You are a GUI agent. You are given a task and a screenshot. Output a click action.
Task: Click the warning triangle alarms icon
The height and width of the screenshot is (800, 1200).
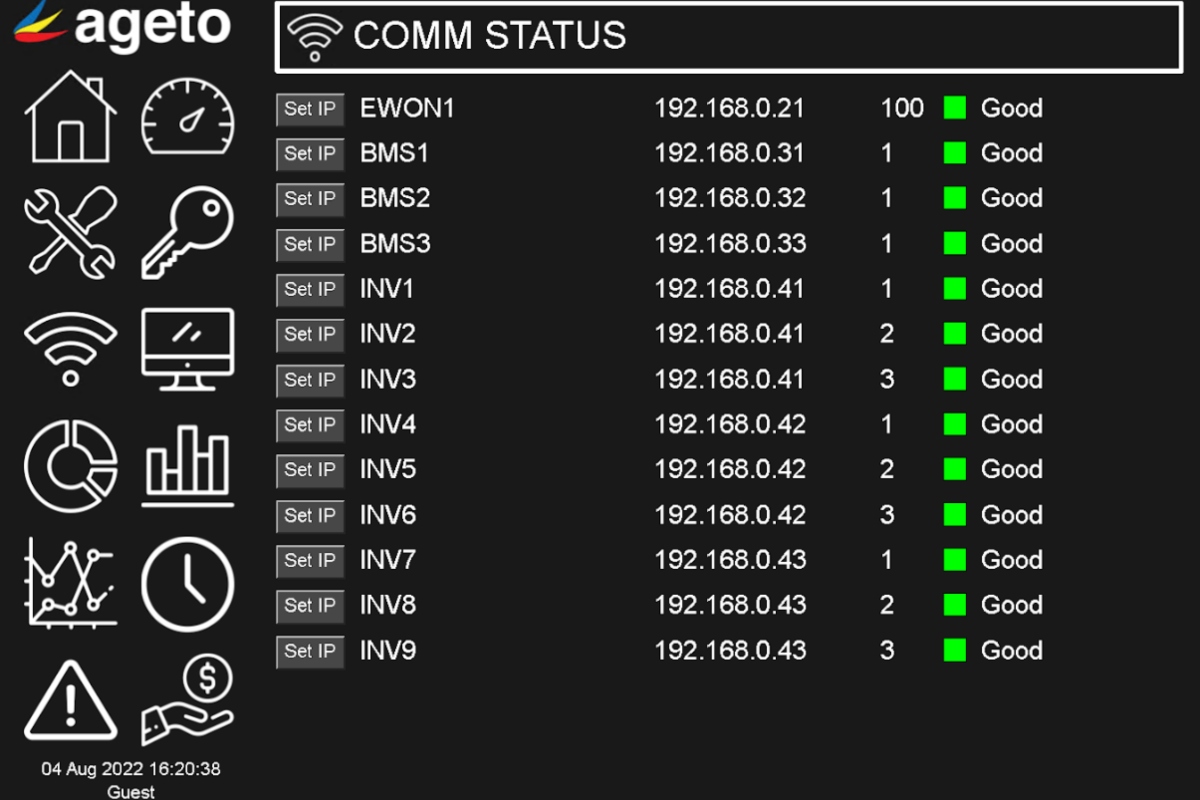70,700
